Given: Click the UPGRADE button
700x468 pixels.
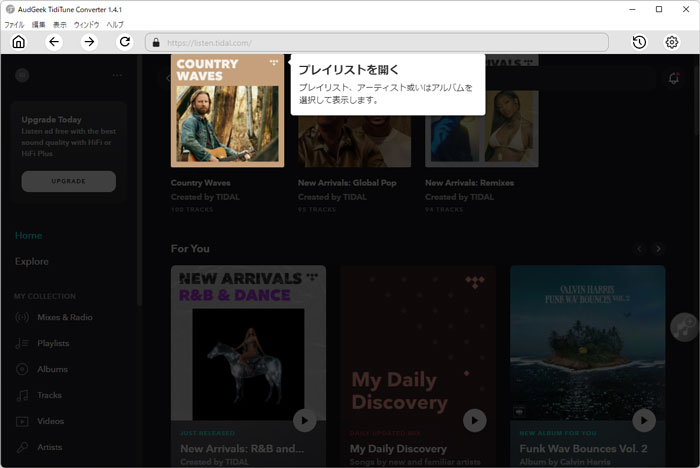Looking at the screenshot, I should (x=69, y=181).
